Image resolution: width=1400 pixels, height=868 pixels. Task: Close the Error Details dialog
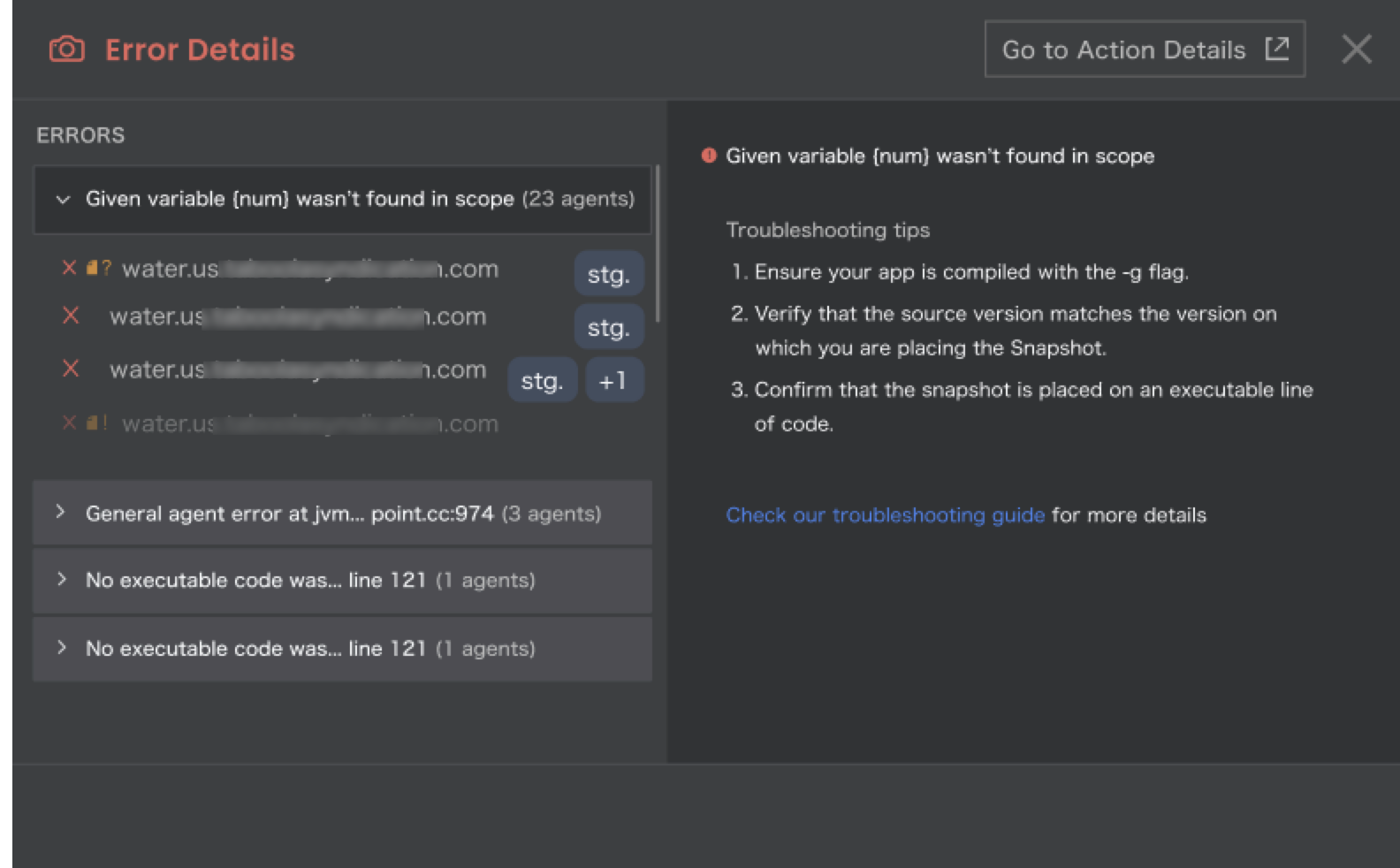[x=1356, y=49]
